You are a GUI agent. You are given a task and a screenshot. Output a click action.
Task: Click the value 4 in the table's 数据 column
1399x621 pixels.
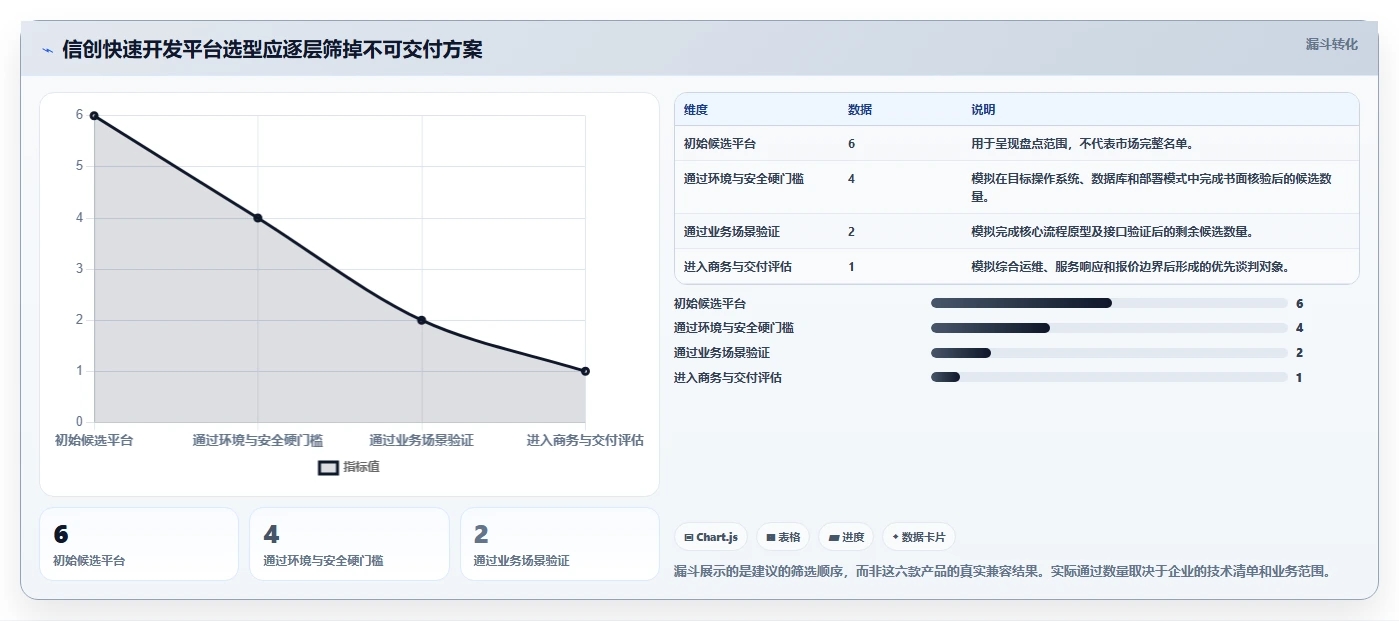point(851,179)
